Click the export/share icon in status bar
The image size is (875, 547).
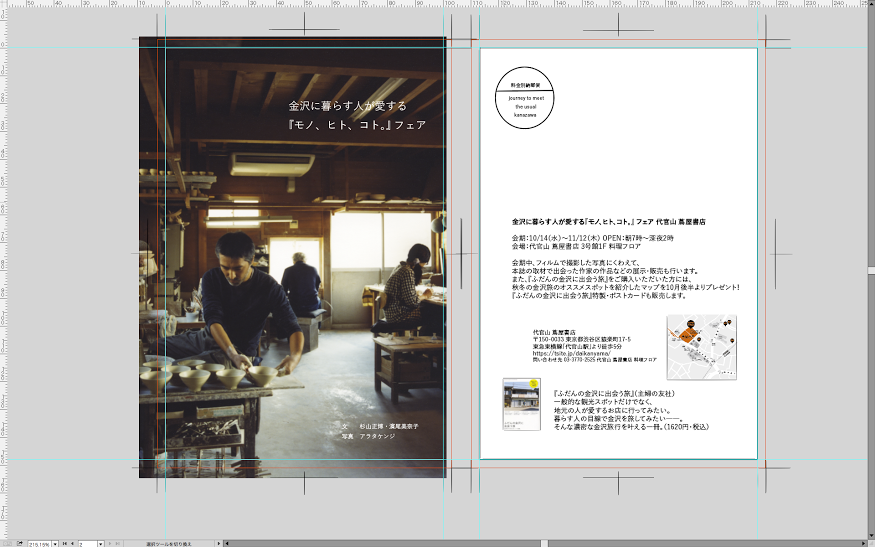tap(20, 543)
